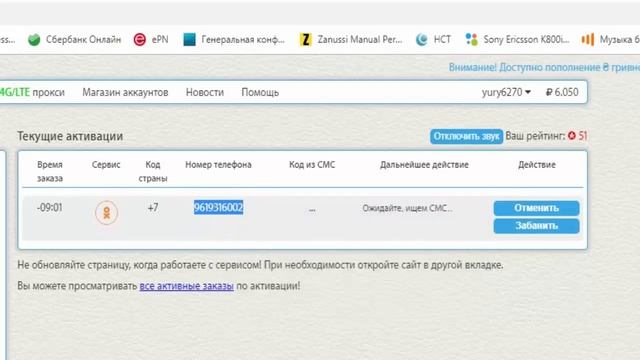Image resolution: width=640 pixels, height=360 pixels.
Task: Click the -09:01 order time value
Action: click(x=49, y=208)
